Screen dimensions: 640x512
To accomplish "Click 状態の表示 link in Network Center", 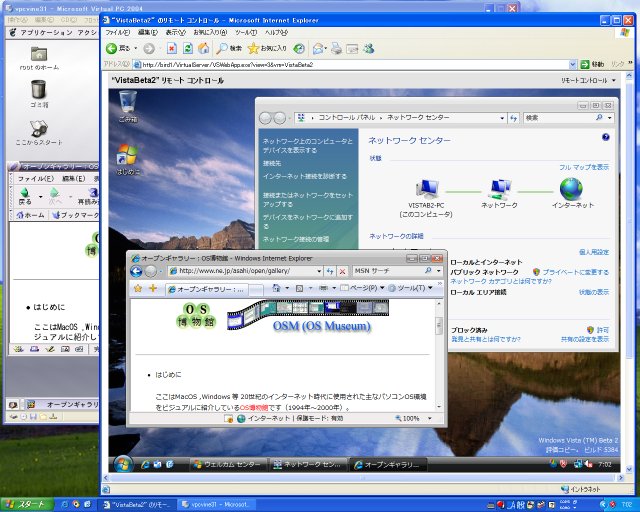I will point(594,292).
